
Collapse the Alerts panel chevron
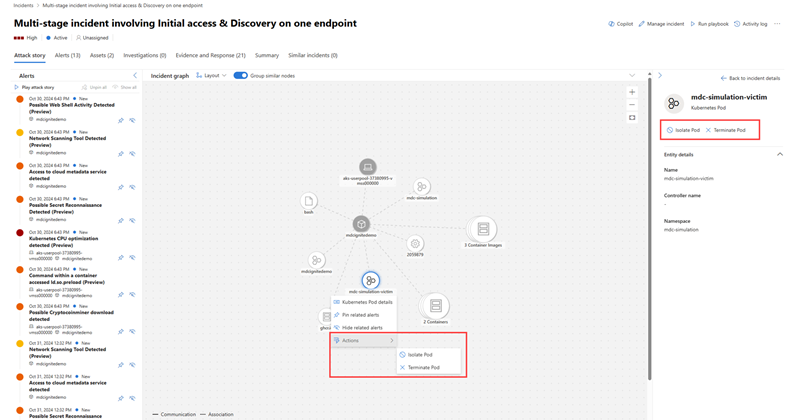(135, 76)
